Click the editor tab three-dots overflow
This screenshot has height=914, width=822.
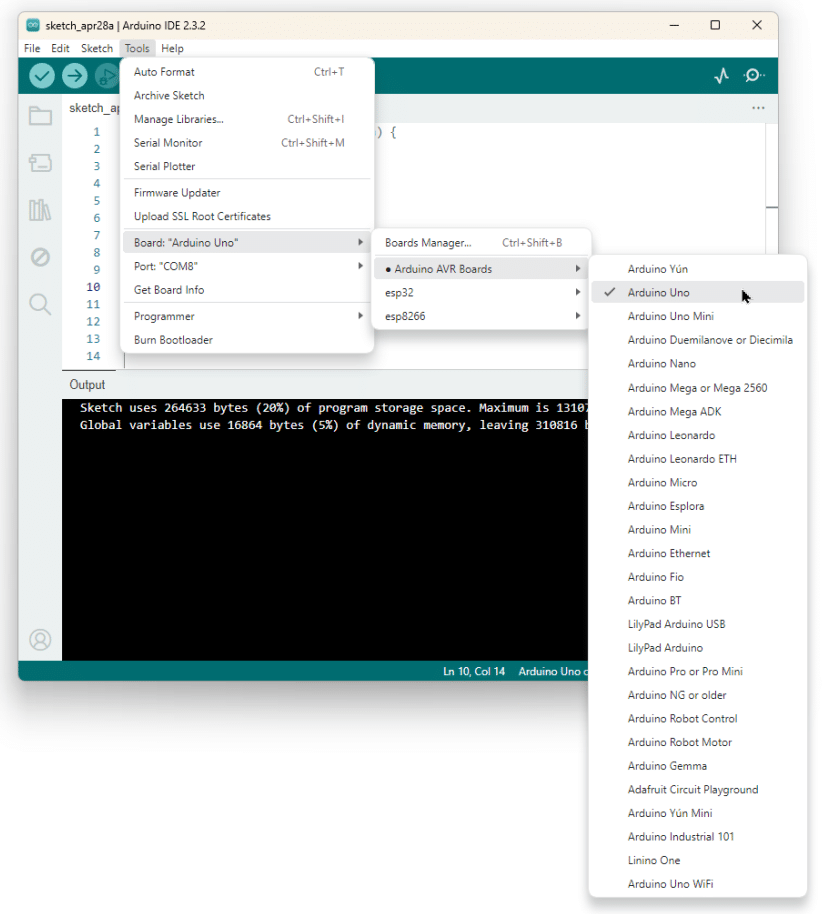[x=758, y=108]
